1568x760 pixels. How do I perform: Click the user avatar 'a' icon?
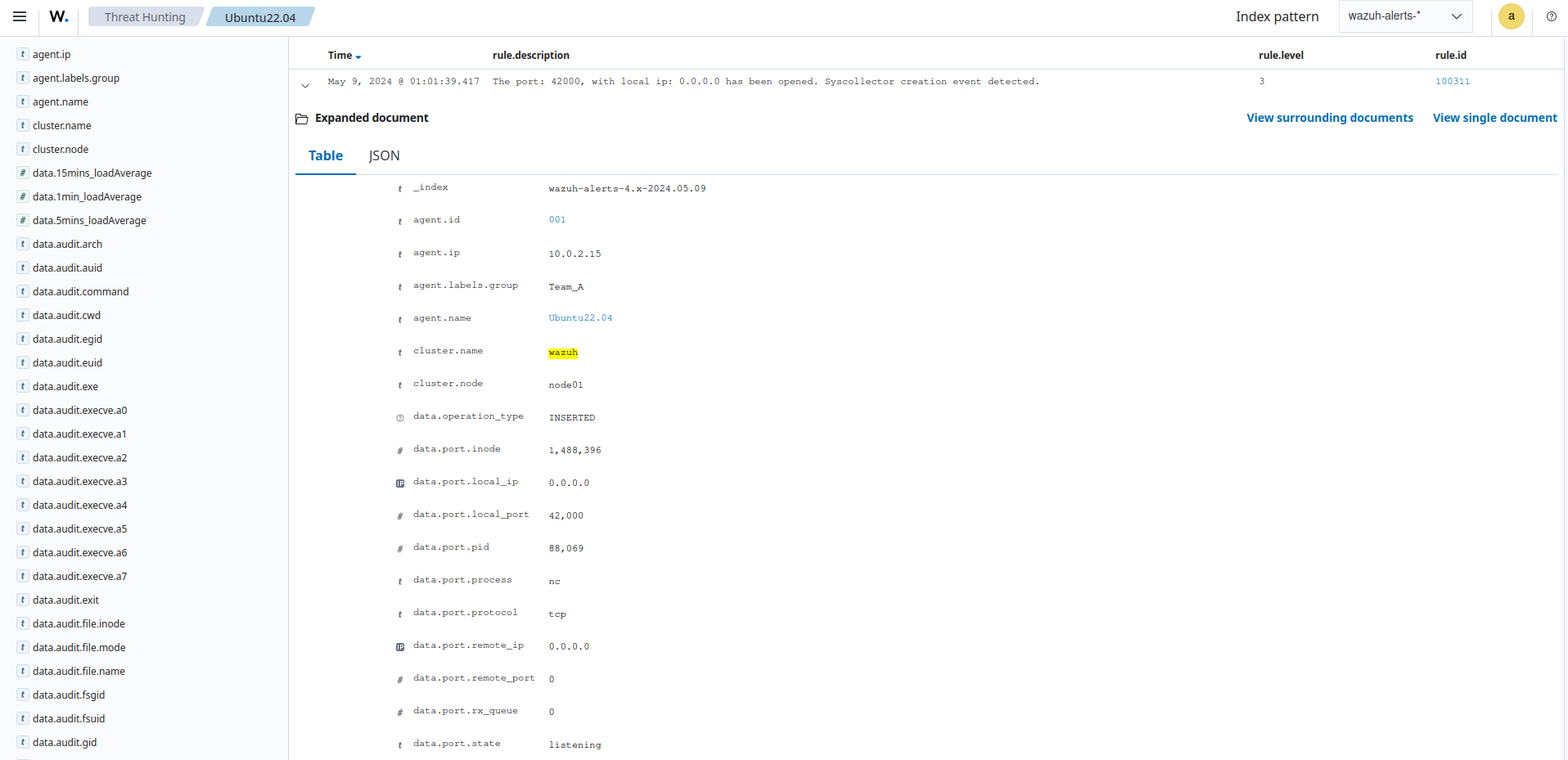click(1511, 16)
